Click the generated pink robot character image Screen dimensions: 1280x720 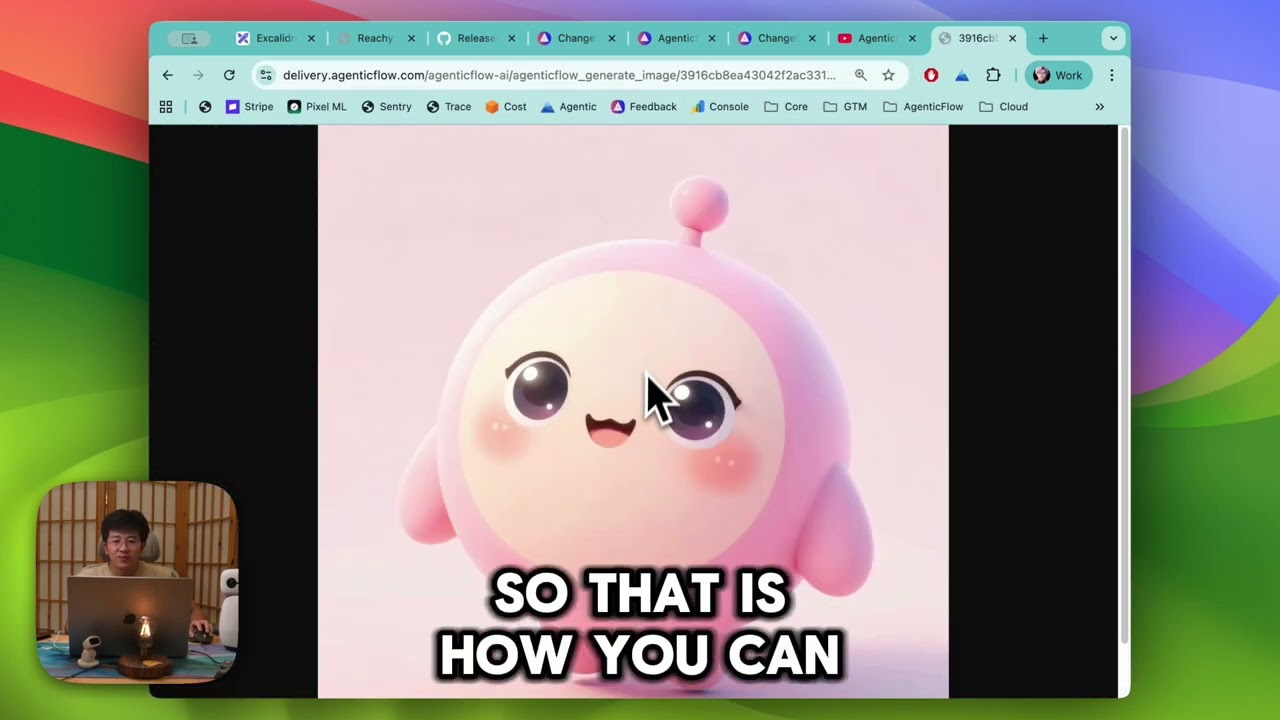(x=633, y=411)
